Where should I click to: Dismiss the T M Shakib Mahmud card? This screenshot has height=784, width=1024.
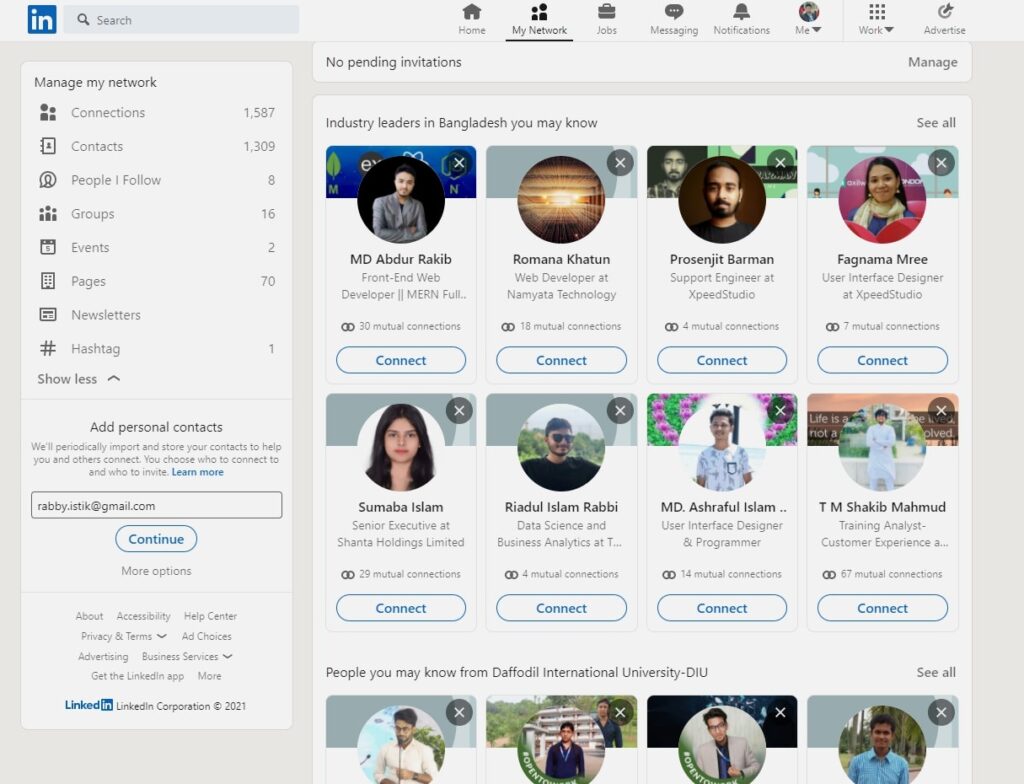(941, 410)
